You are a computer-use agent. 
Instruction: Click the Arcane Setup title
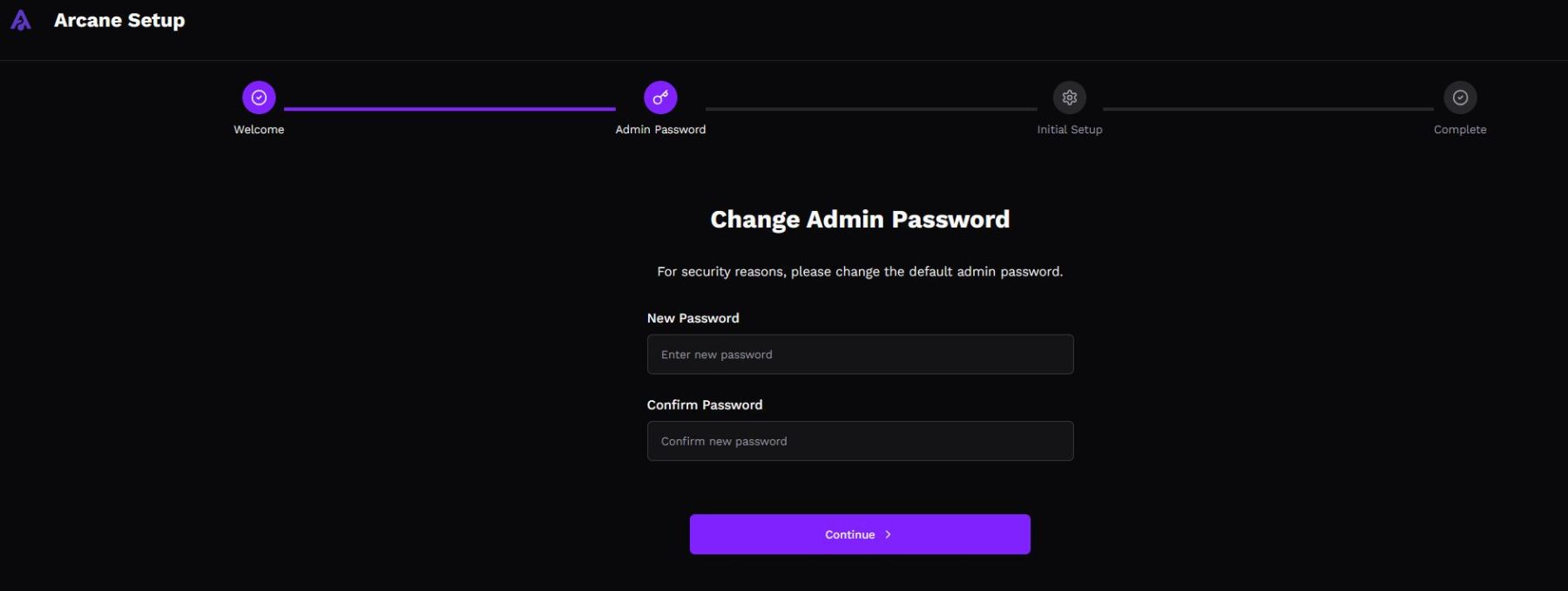(x=119, y=20)
